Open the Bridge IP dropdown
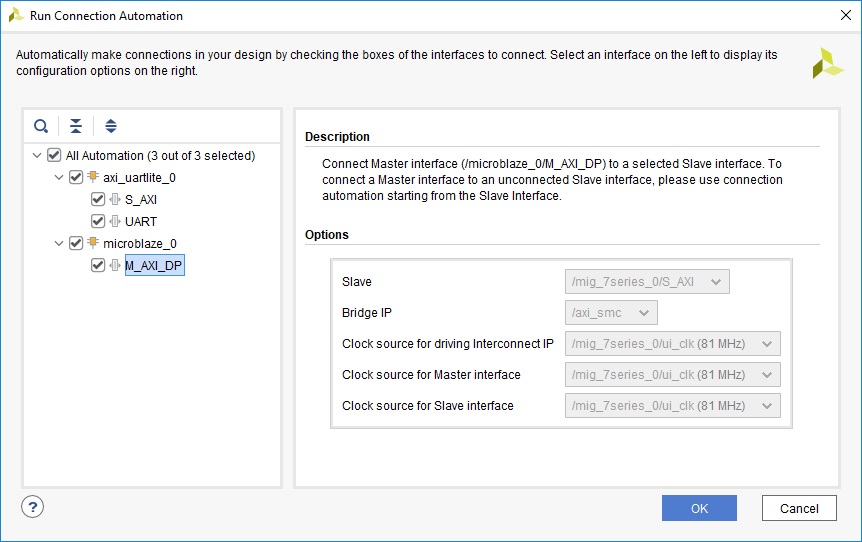The image size is (862, 542). (x=611, y=313)
